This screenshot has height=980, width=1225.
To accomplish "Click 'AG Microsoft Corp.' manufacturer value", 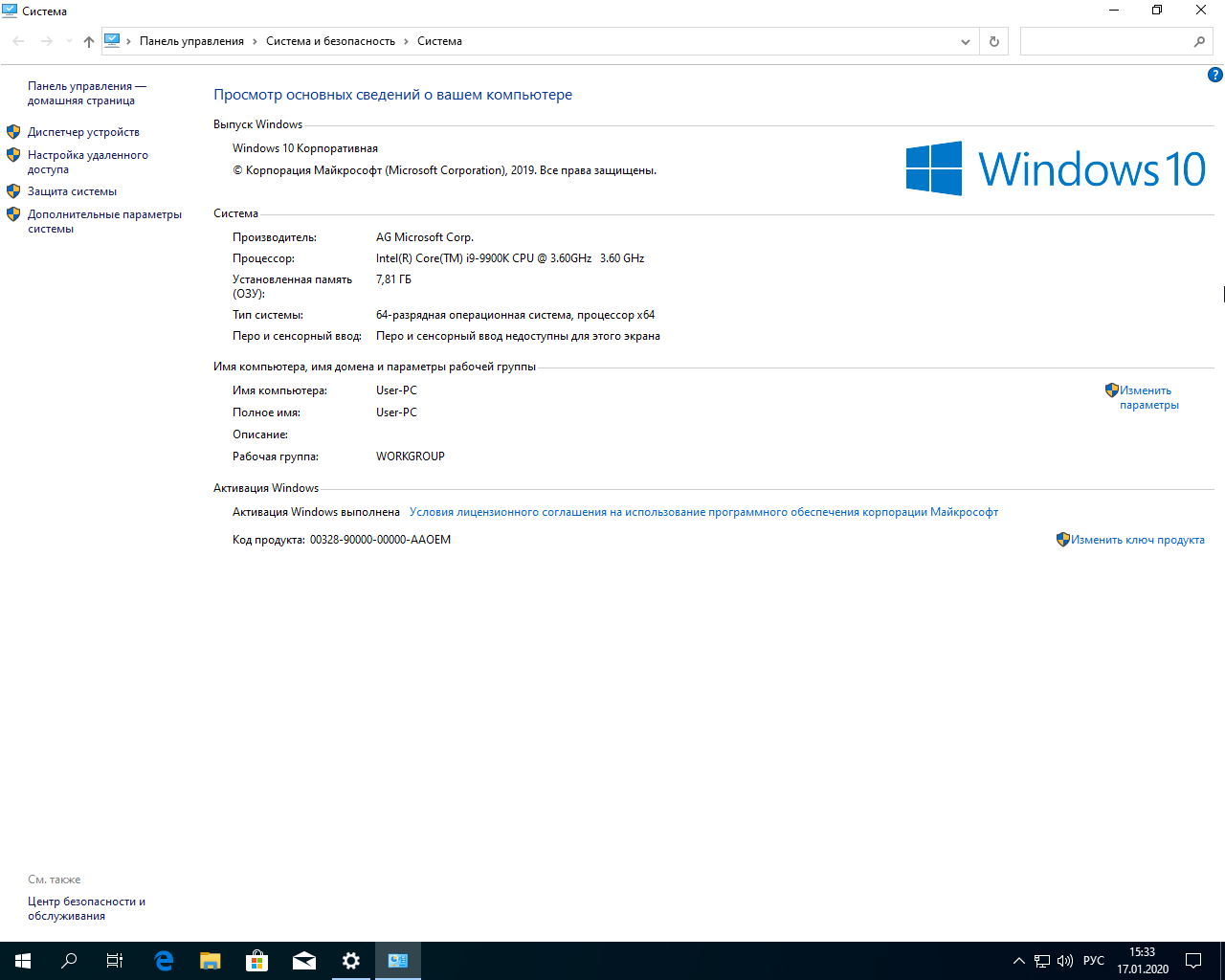I will click(x=425, y=237).
